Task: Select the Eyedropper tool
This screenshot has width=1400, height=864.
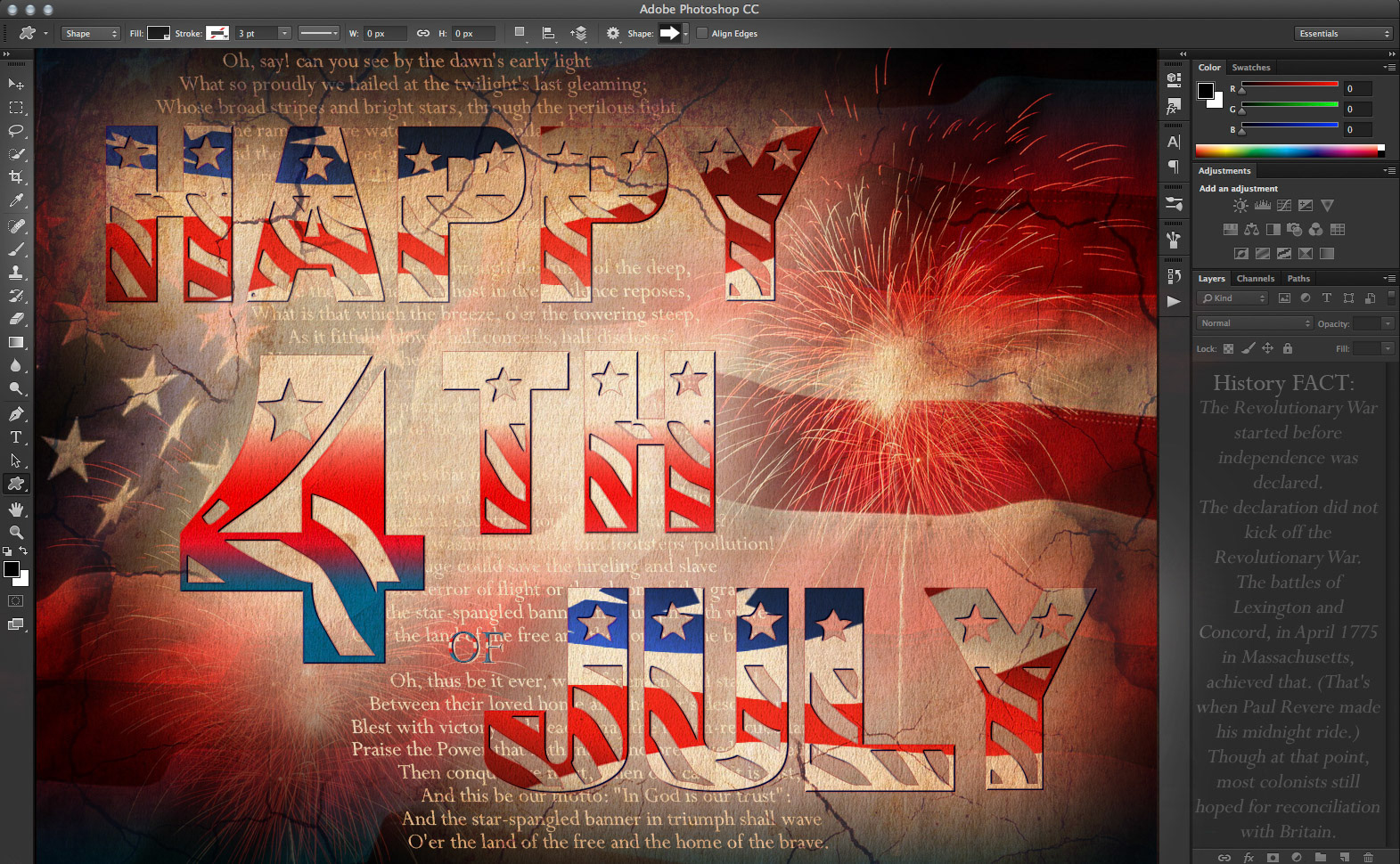Action: tap(16, 200)
